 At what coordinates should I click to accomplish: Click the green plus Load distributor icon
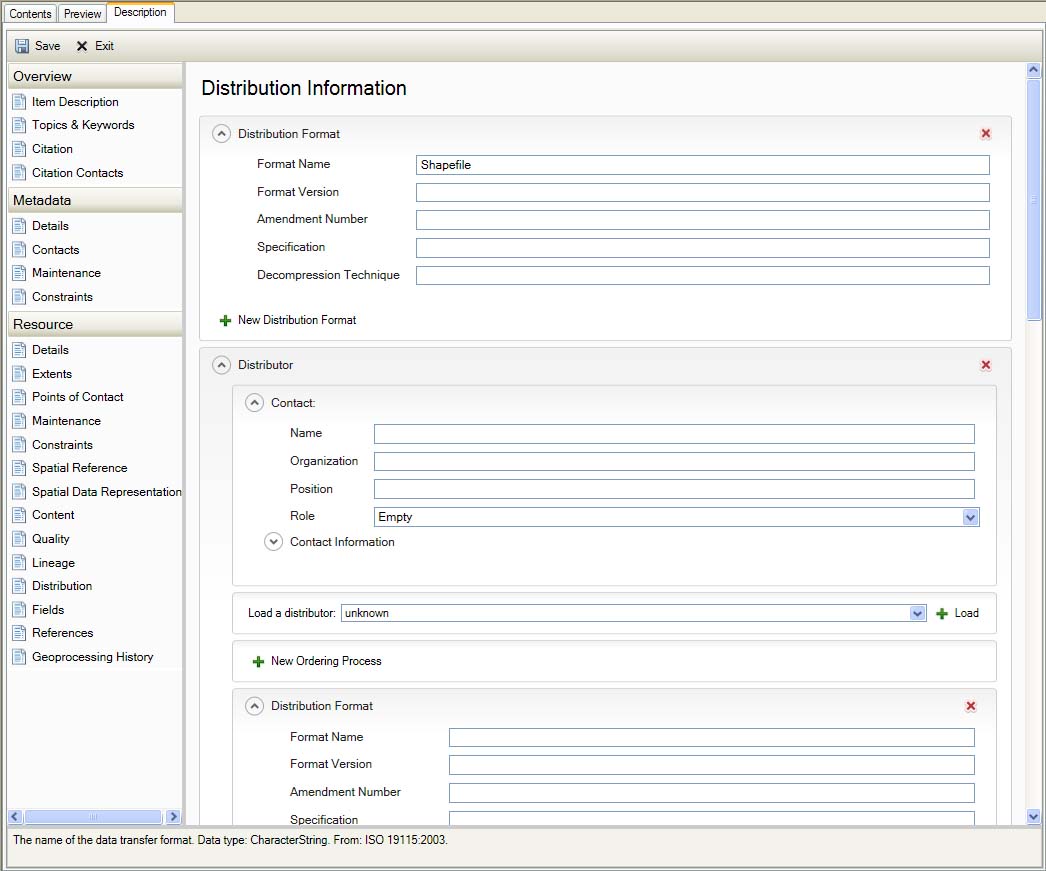pyautogui.click(x=942, y=613)
